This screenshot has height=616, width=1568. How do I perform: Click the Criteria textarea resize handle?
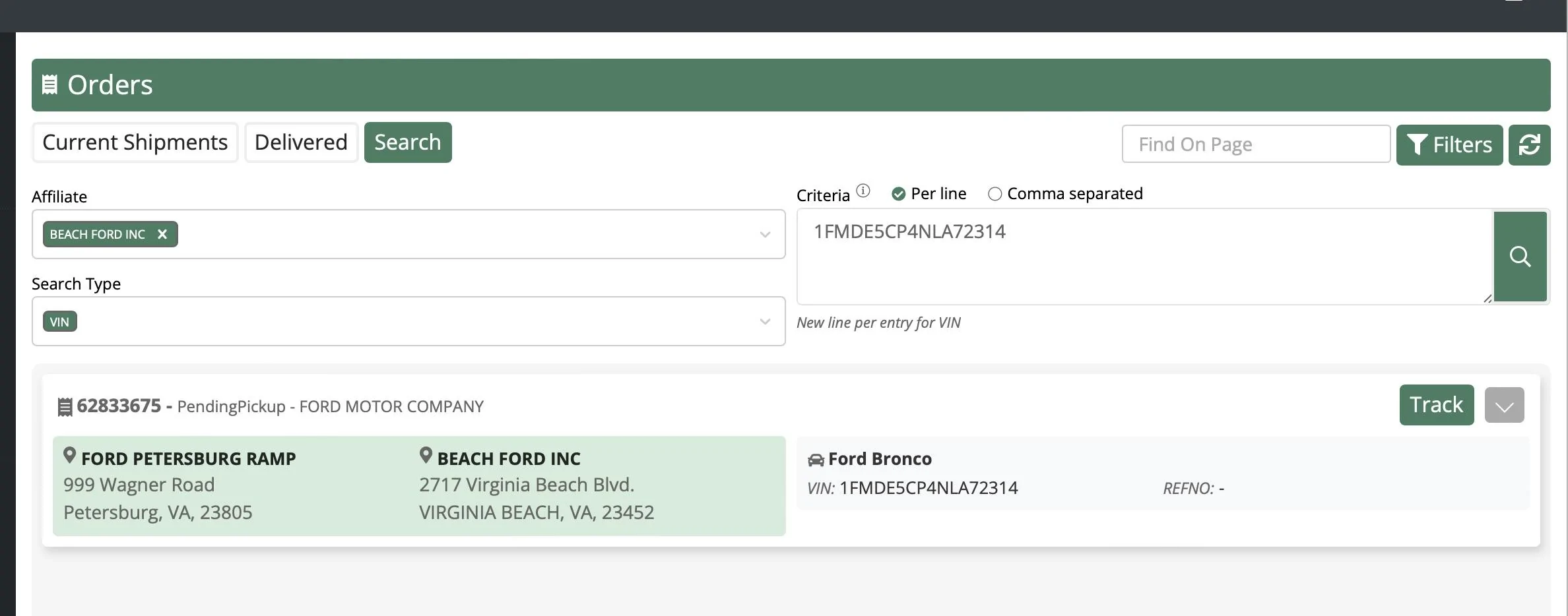click(1487, 298)
